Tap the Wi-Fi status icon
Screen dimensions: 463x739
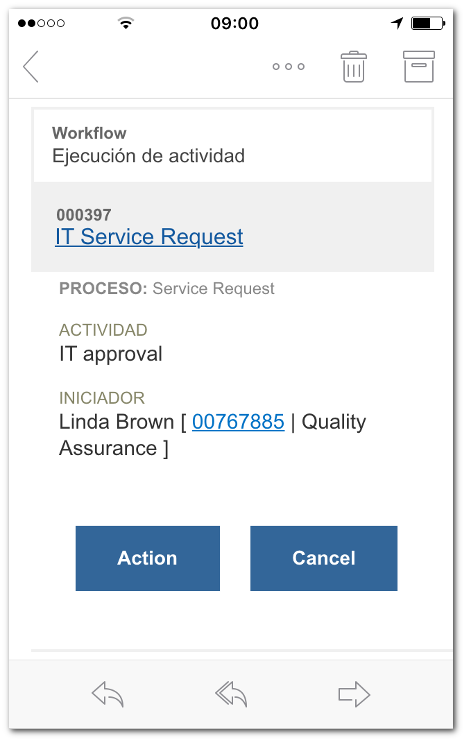pyautogui.click(x=126, y=22)
